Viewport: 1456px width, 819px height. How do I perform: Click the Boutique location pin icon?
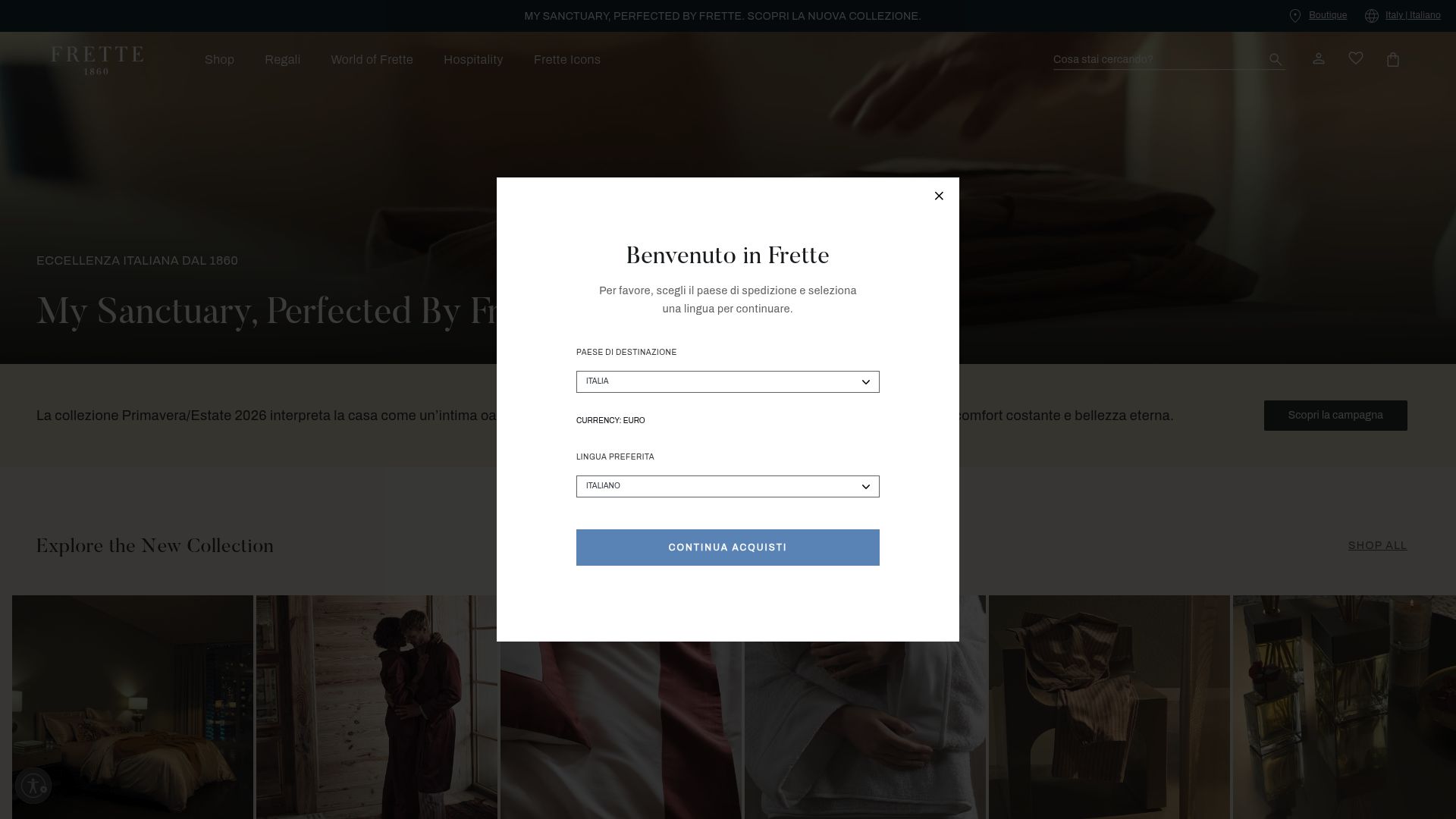[x=1295, y=16]
